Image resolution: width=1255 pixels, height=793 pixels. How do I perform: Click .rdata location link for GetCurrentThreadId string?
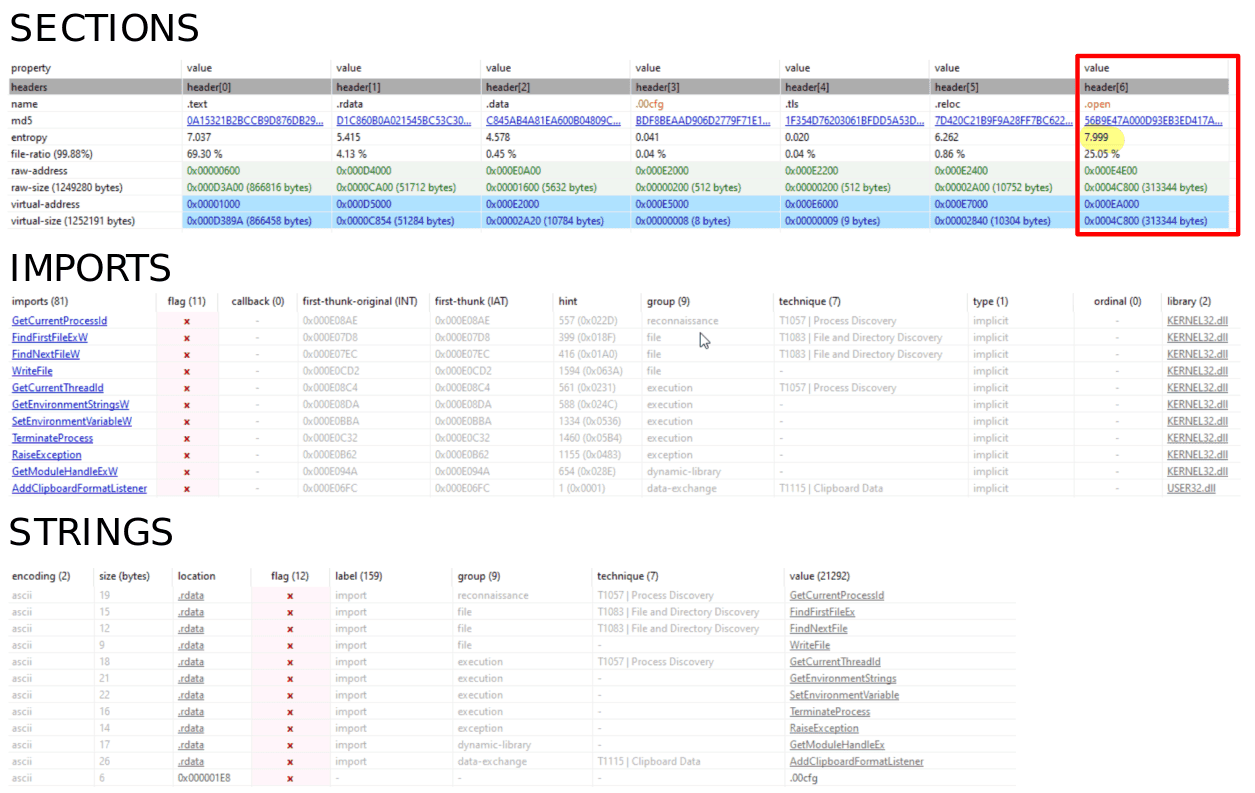[x=191, y=662]
